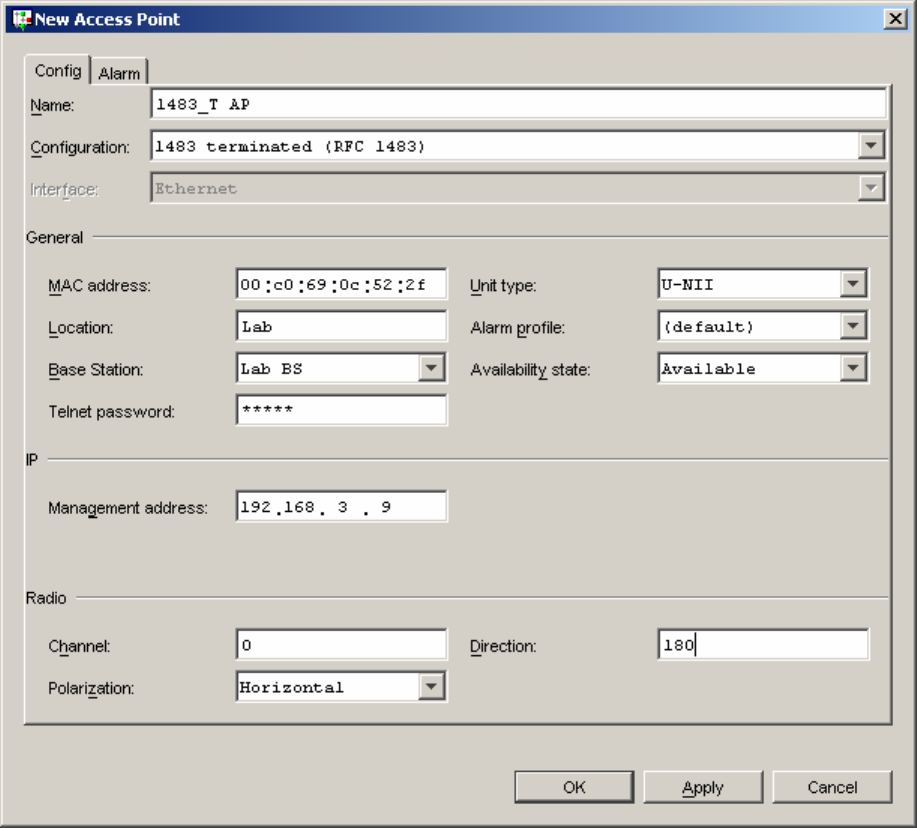Click the Name field containing 1483_T AP
The width and height of the screenshot is (917, 828).
coord(519,104)
